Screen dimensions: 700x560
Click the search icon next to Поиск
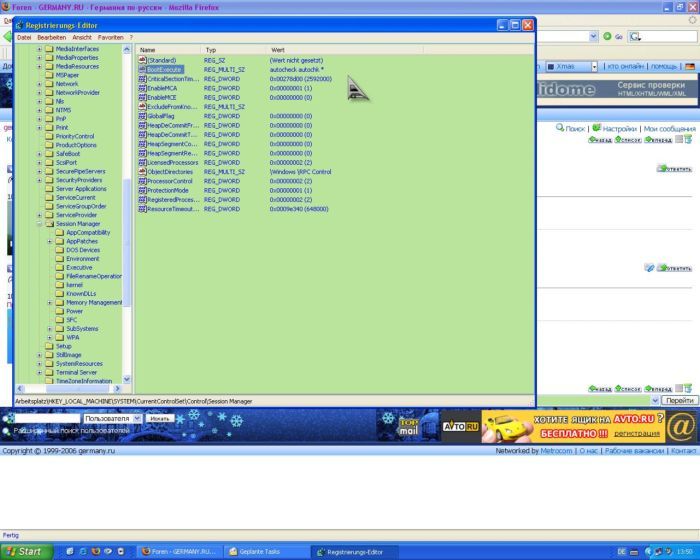[560, 128]
